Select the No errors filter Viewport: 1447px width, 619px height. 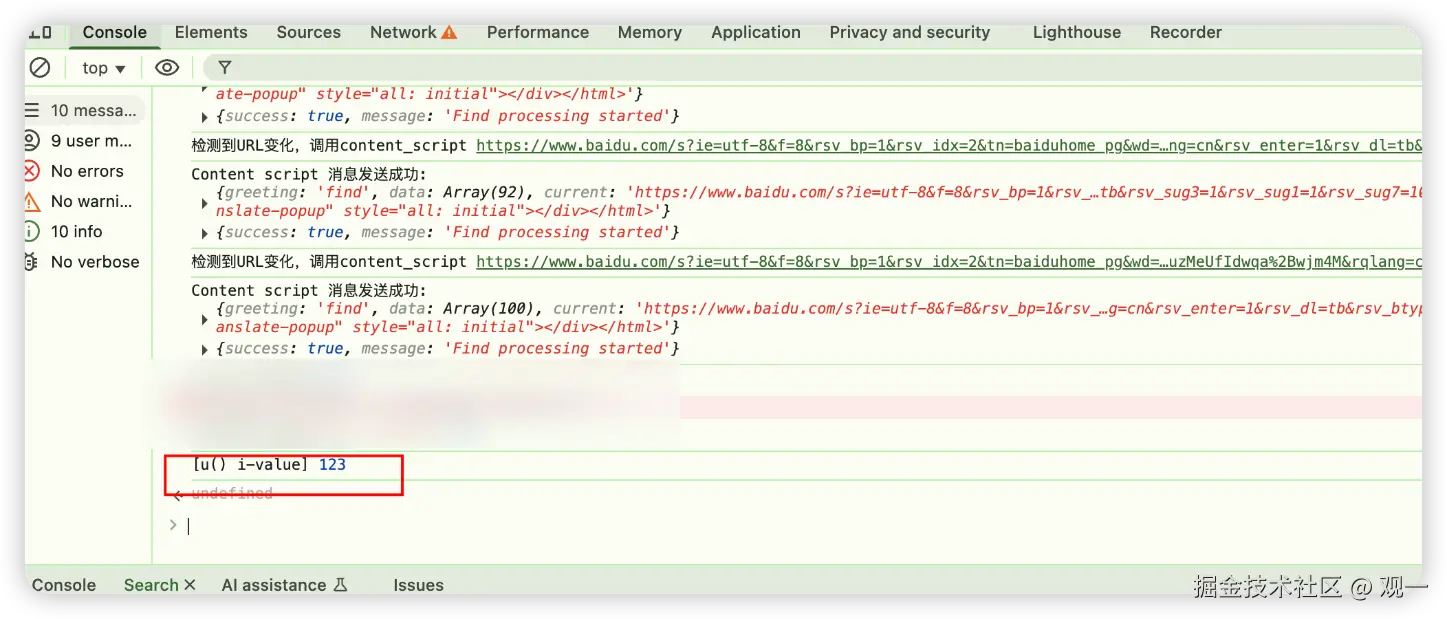coord(85,171)
